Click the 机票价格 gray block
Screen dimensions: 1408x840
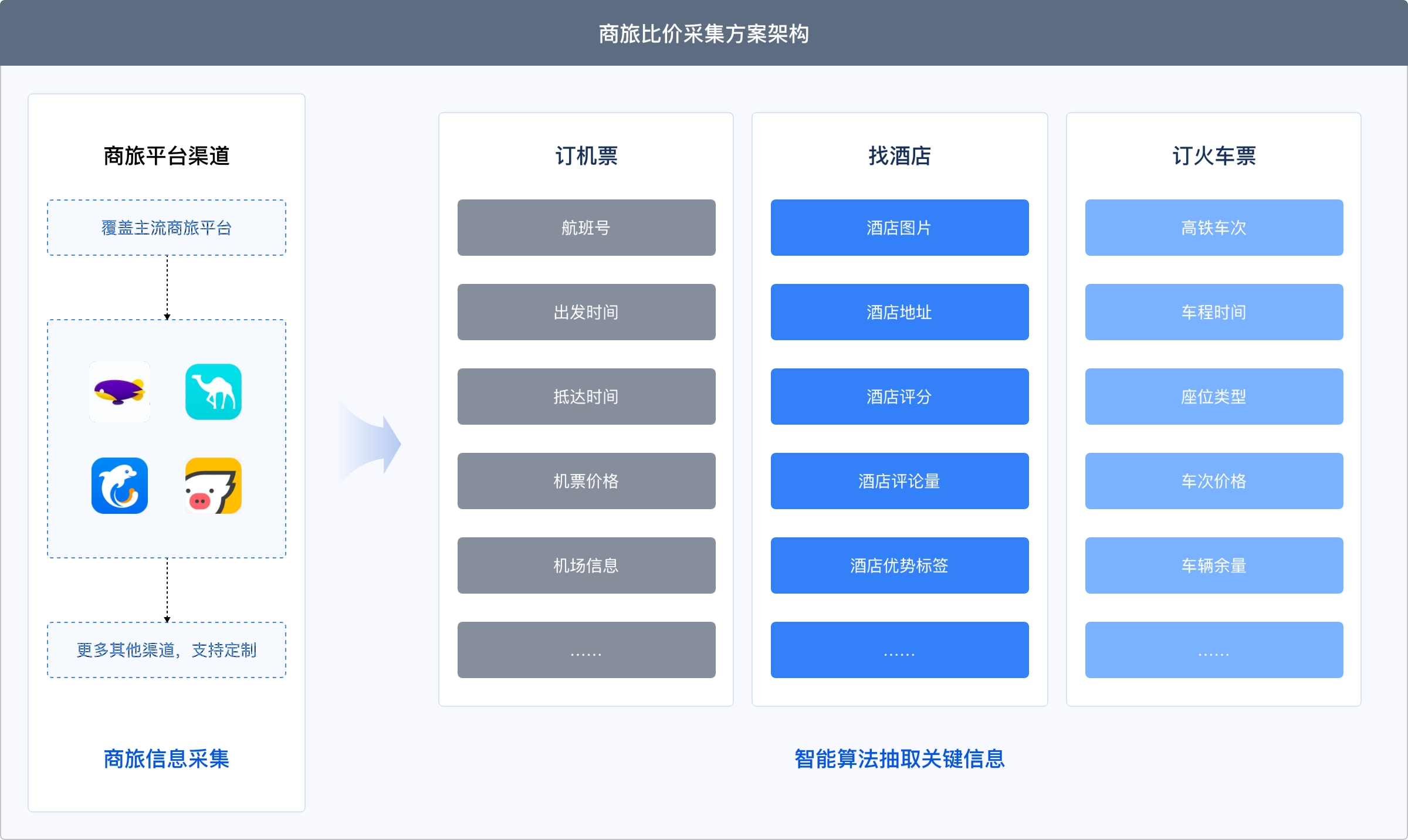point(586,481)
